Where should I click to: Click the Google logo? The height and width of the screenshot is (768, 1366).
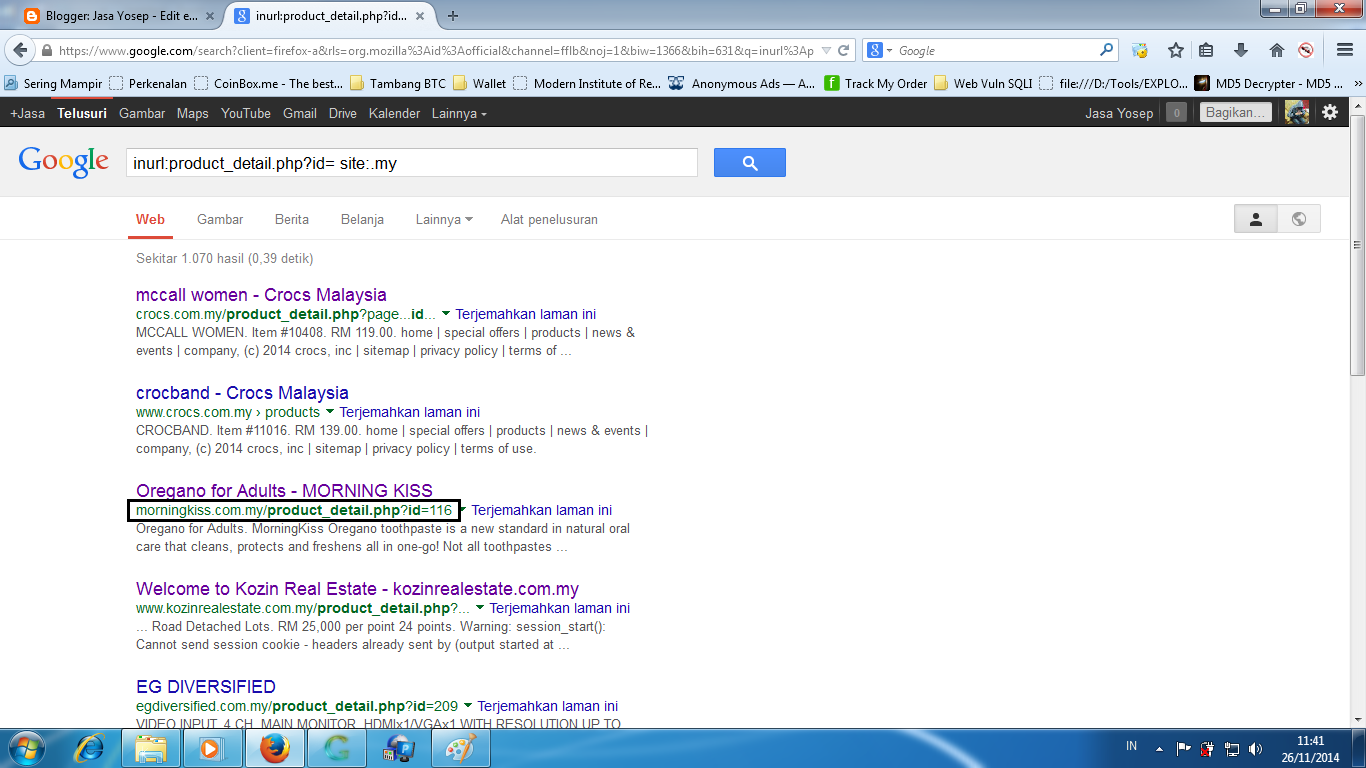coord(63,161)
